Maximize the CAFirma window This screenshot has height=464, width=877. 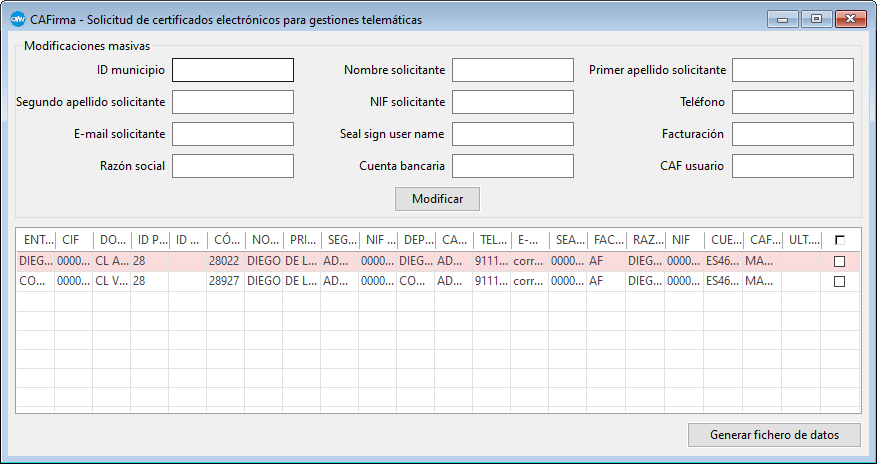[816, 19]
